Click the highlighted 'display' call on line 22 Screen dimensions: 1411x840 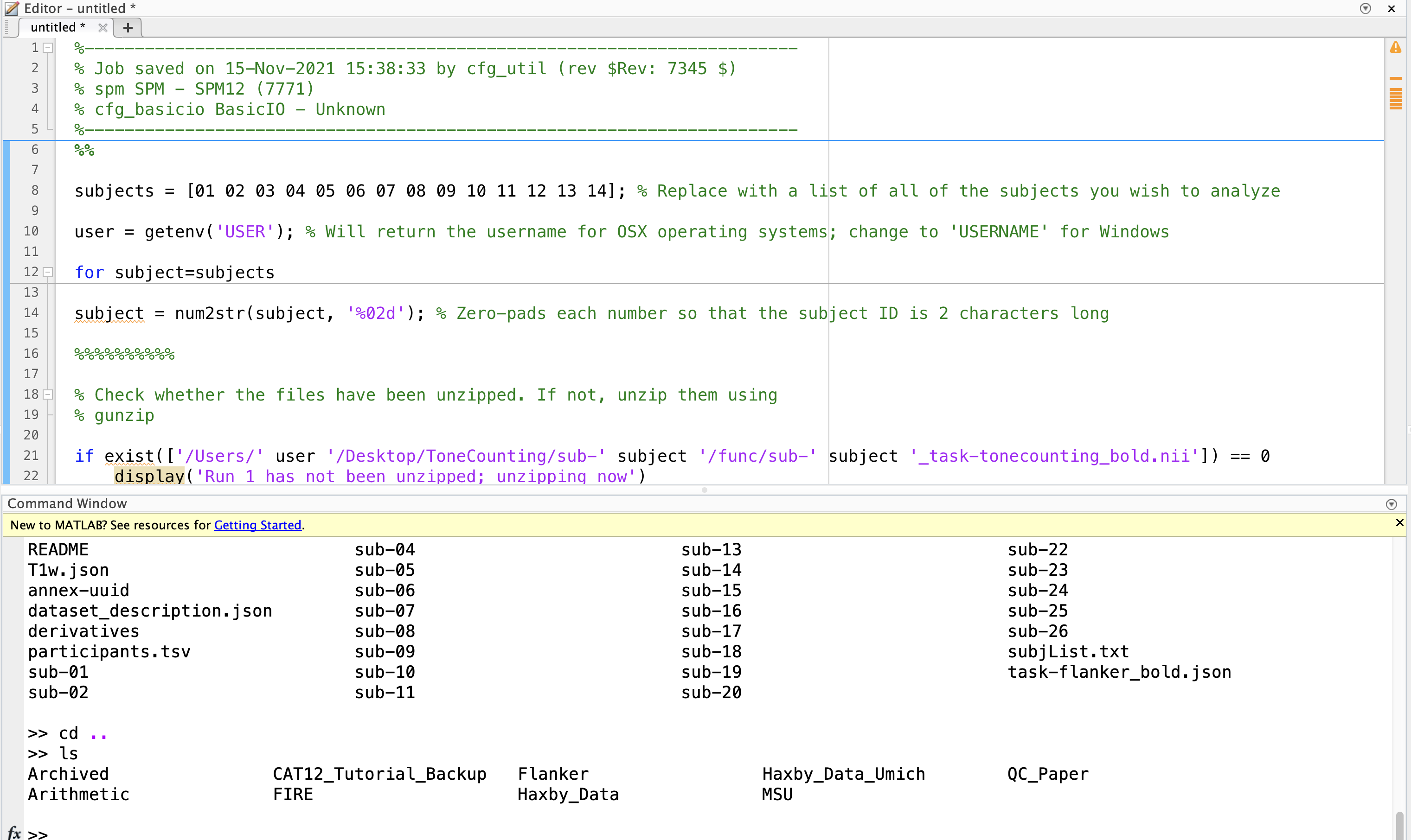pos(149,477)
